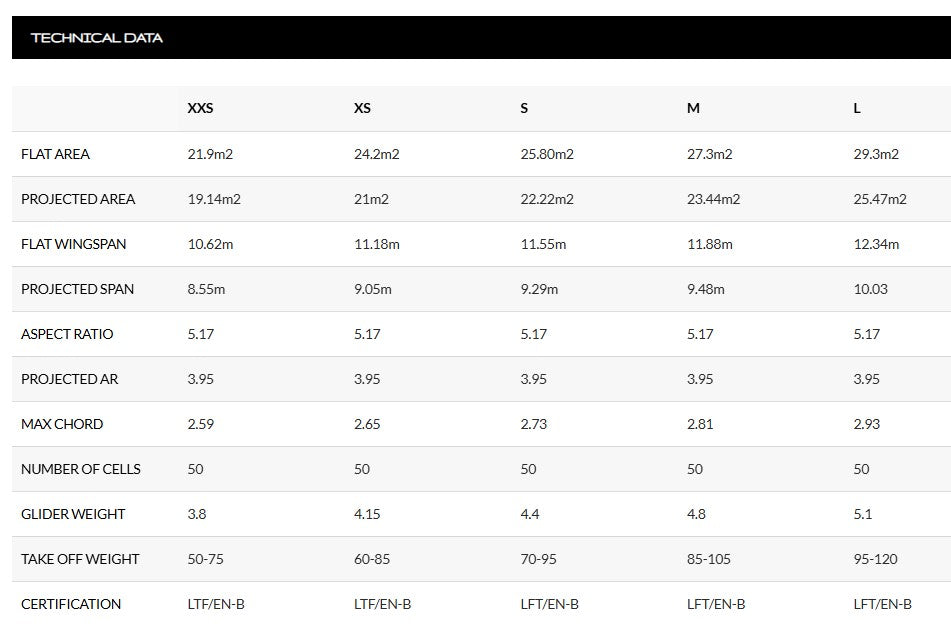
Task: Click the PROJECTED AREA row label
Action: [78, 199]
